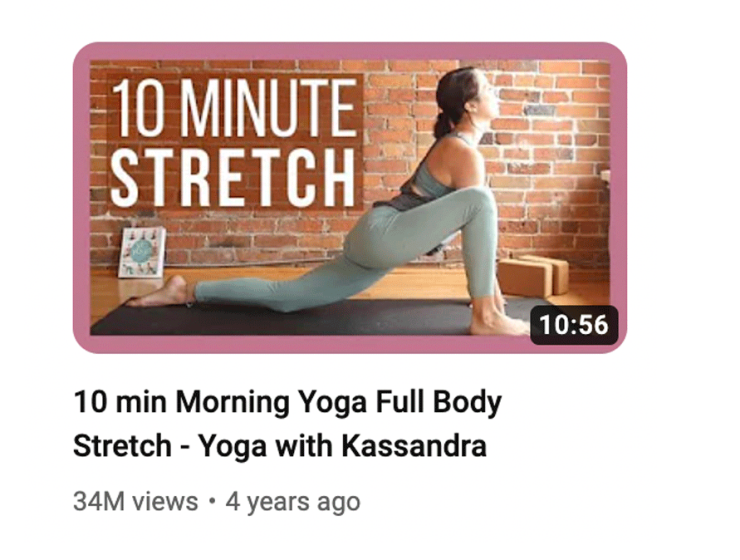Click the pink border of the thumbnail
The width and height of the screenshot is (740, 560).
(x=350, y=51)
